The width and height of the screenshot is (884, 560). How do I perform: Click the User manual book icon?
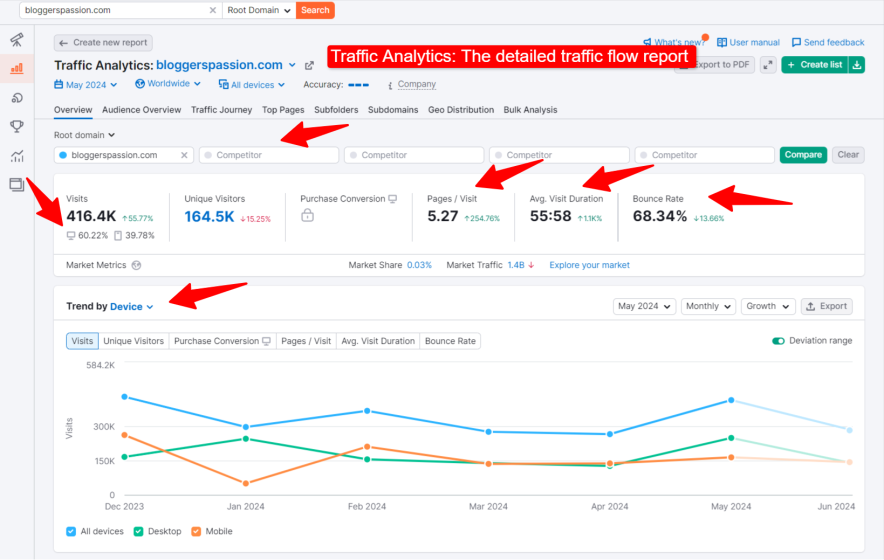pyautogui.click(x=722, y=42)
